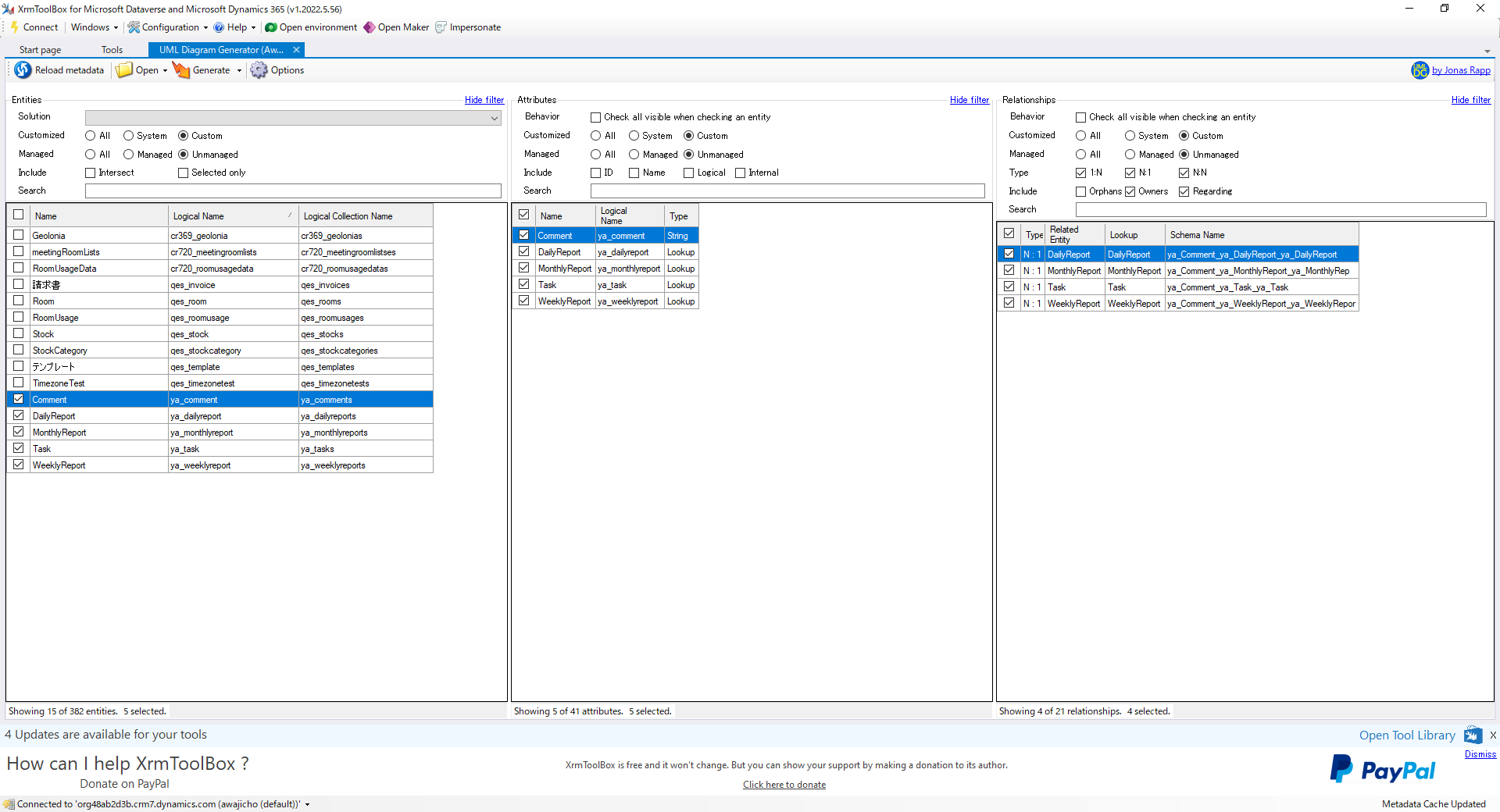The width and height of the screenshot is (1500, 812).
Task: Select Custom radio in Entities Customized
Action: click(x=184, y=136)
